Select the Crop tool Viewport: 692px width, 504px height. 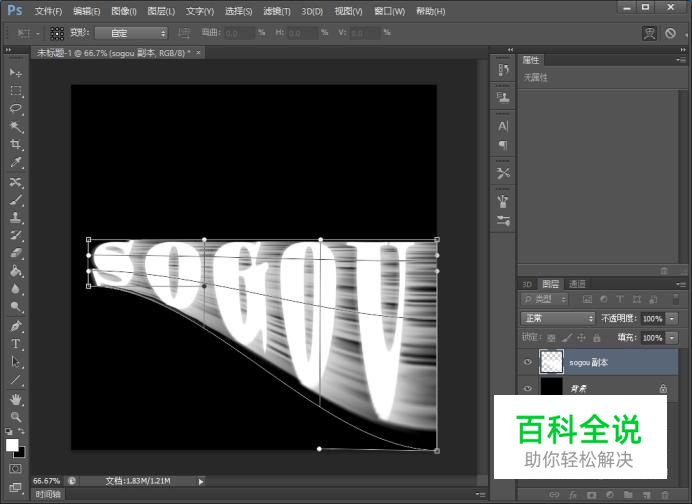(x=16, y=144)
